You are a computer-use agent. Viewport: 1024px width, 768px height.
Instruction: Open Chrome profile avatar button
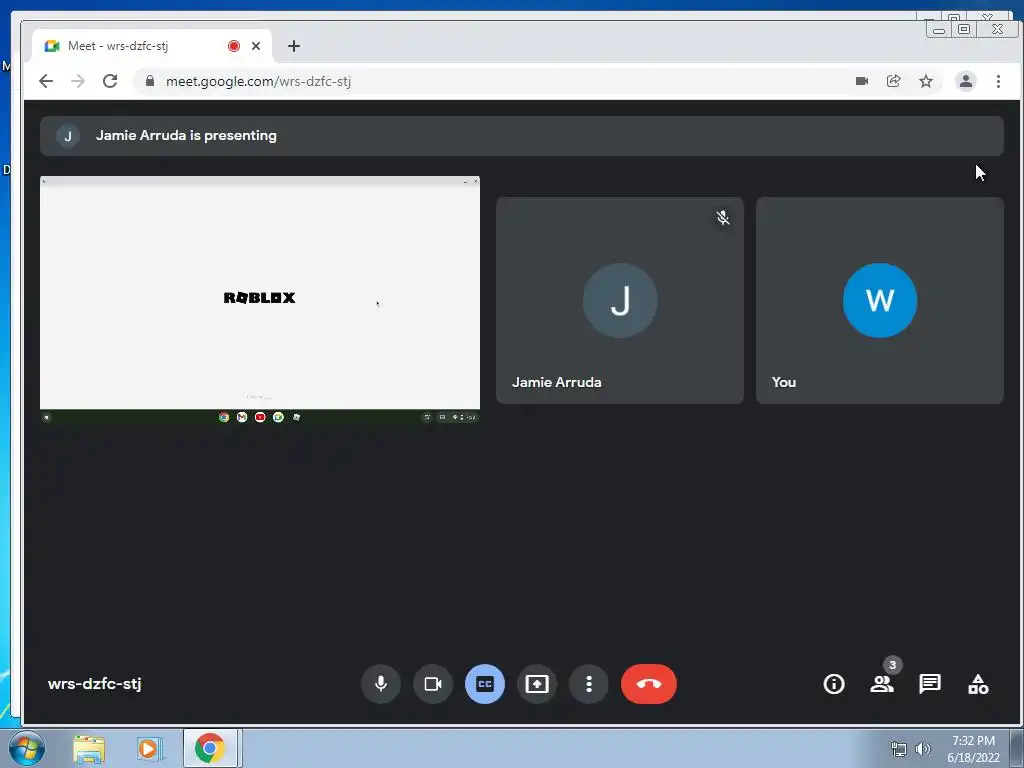[966, 81]
